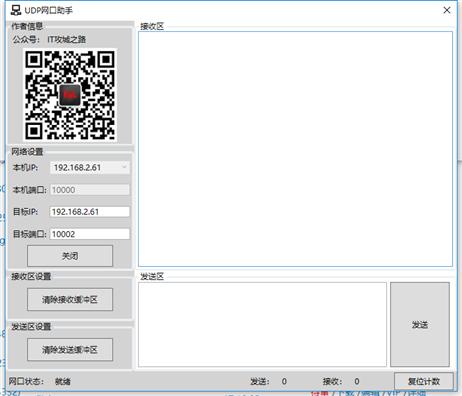Click inside the 发送区 text box
This screenshot has width=462, height=396.
point(262,325)
